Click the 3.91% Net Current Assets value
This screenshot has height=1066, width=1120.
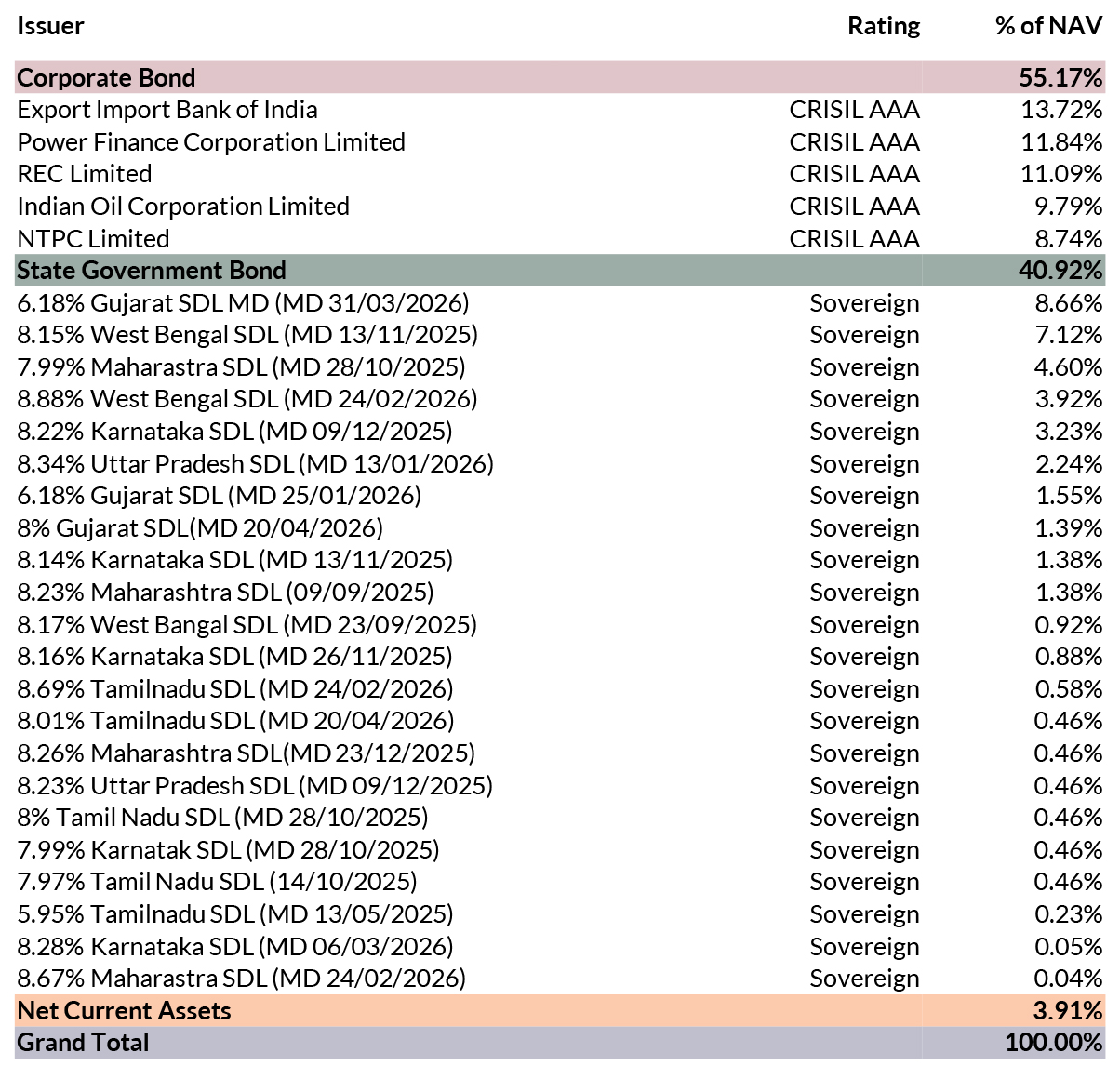(x=1067, y=1010)
